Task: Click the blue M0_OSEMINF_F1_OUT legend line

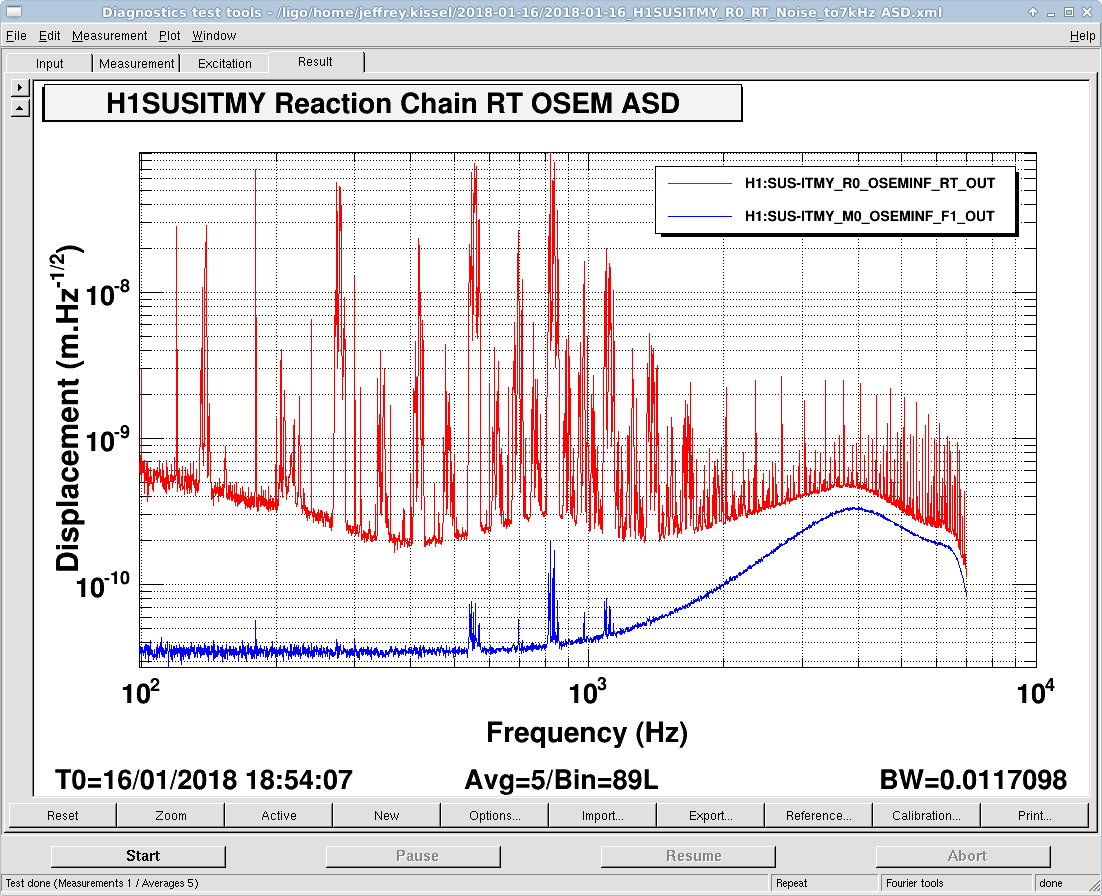Action: 699,216
